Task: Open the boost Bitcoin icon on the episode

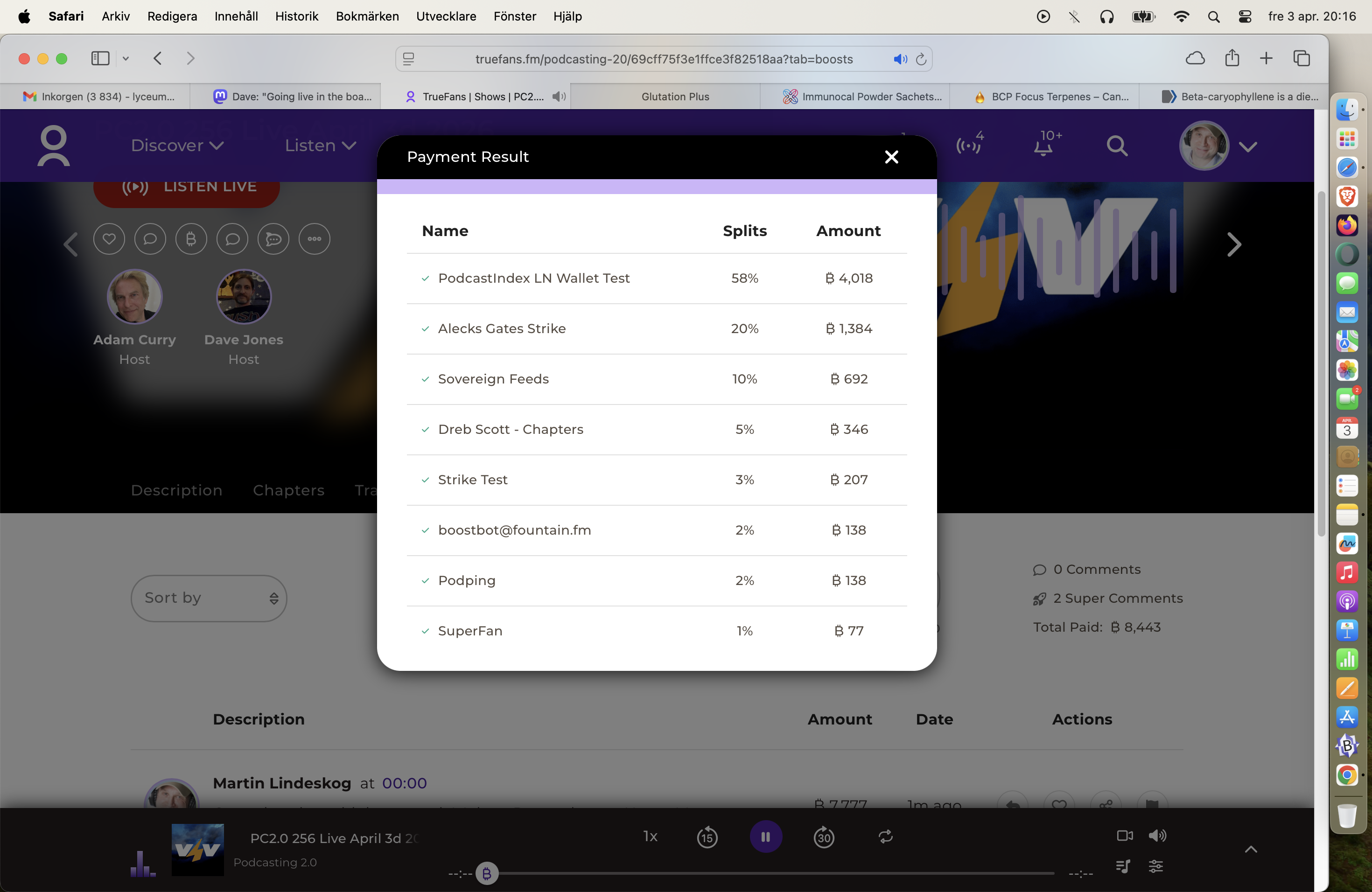Action: [x=191, y=238]
